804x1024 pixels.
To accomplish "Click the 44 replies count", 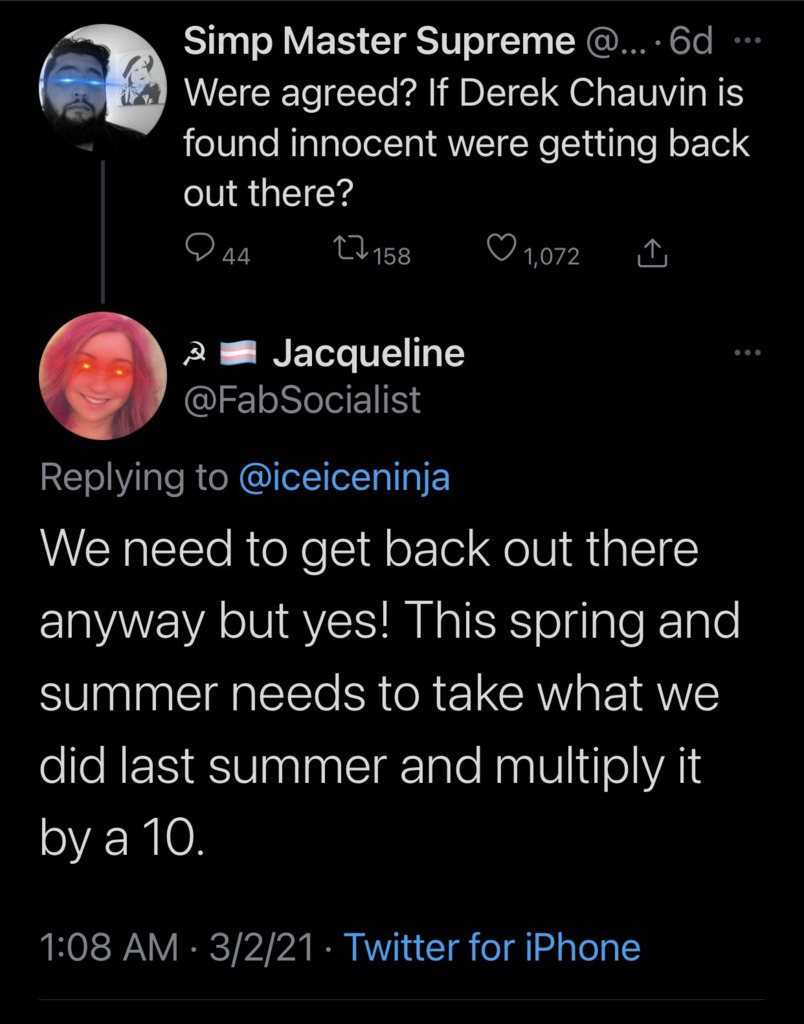I will pyautogui.click(x=235, y=256).
